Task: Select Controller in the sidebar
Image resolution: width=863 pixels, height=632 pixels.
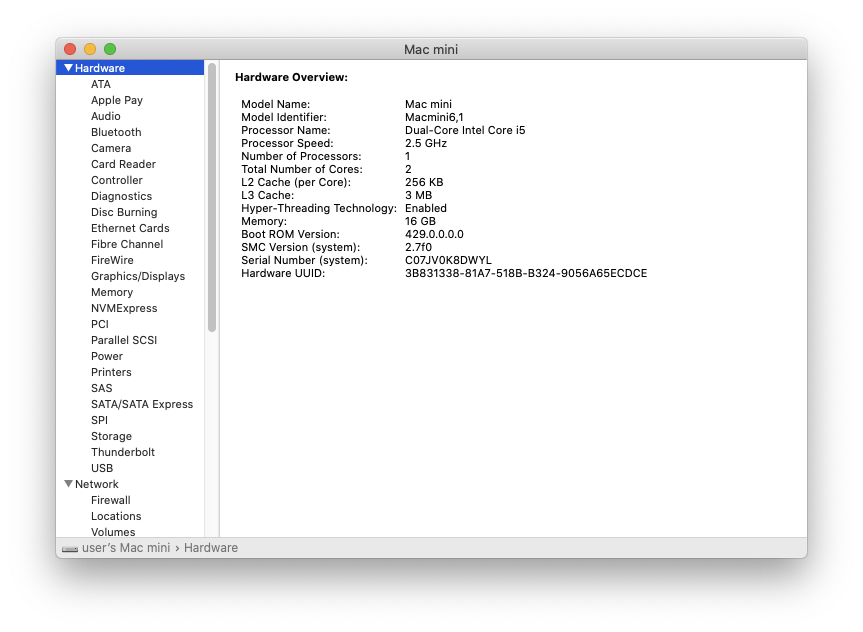Action: [117, 180]
